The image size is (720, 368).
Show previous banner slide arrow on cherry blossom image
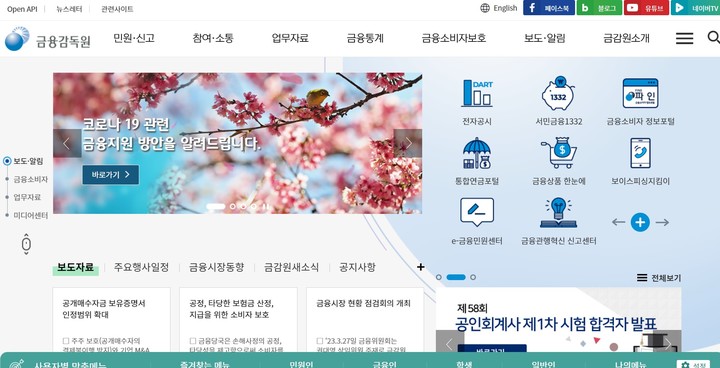point(67,143)
